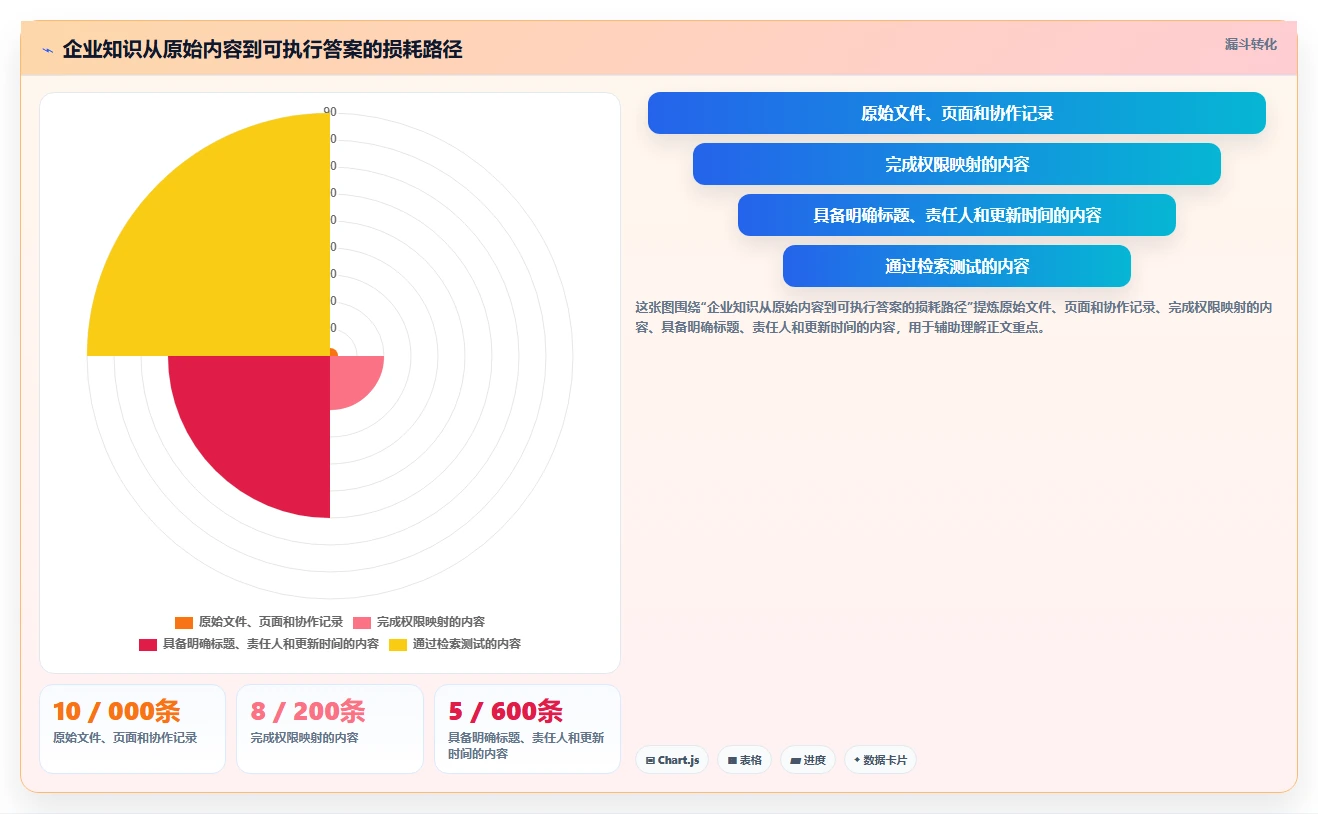The width and height of the screenshot is (1318, 814).
Task: Click the 10 / 000条 stat card
Action: coord(132,728)
